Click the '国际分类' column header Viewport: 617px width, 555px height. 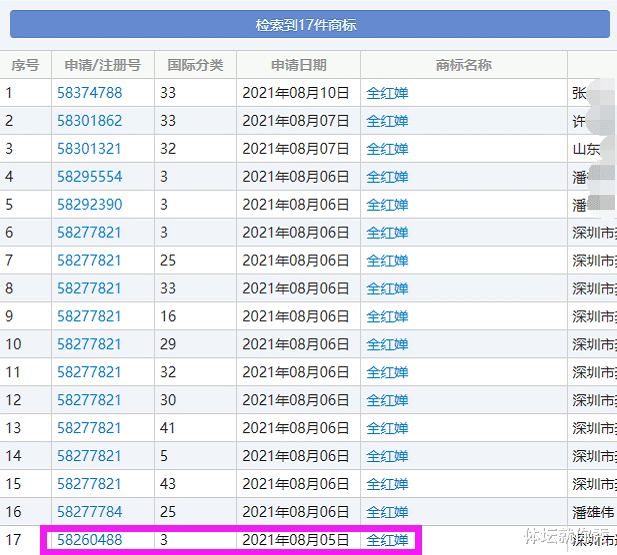pyautogui.click(x=195, y=65)
